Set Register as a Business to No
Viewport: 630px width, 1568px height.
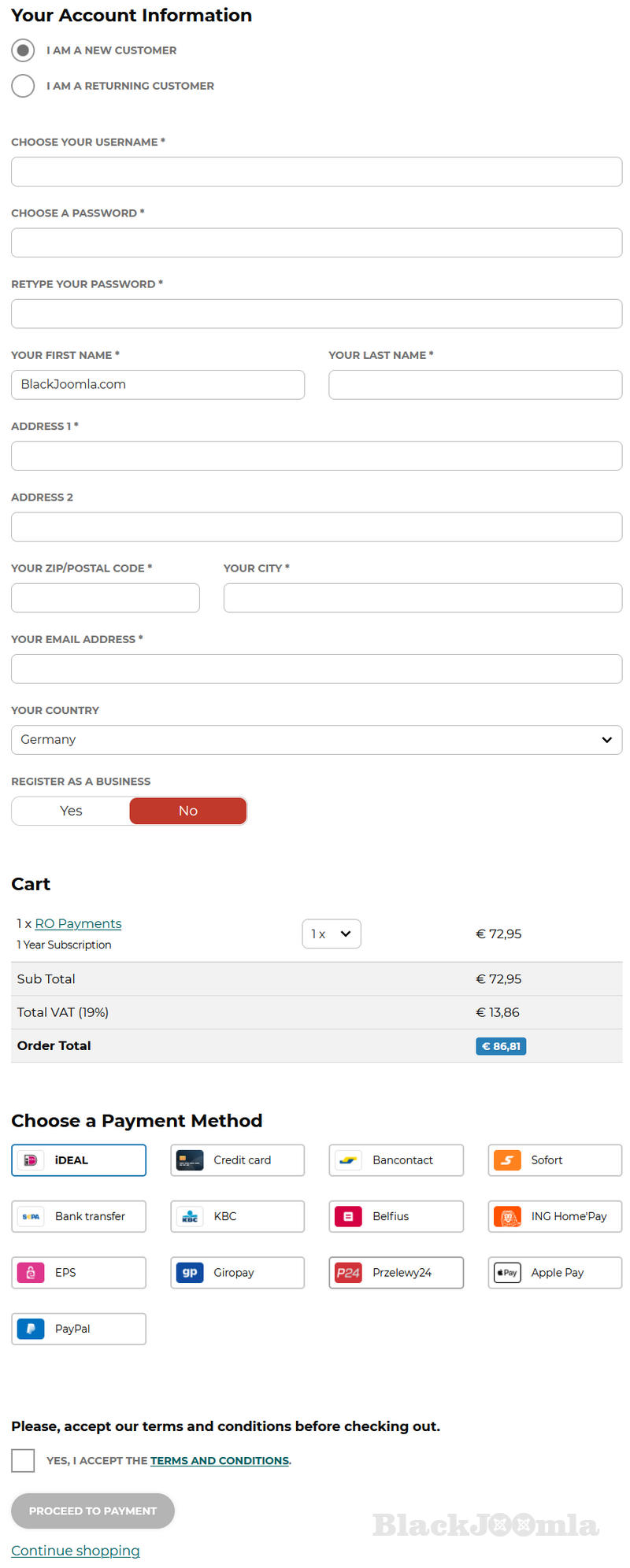click(x=187, y=811)
